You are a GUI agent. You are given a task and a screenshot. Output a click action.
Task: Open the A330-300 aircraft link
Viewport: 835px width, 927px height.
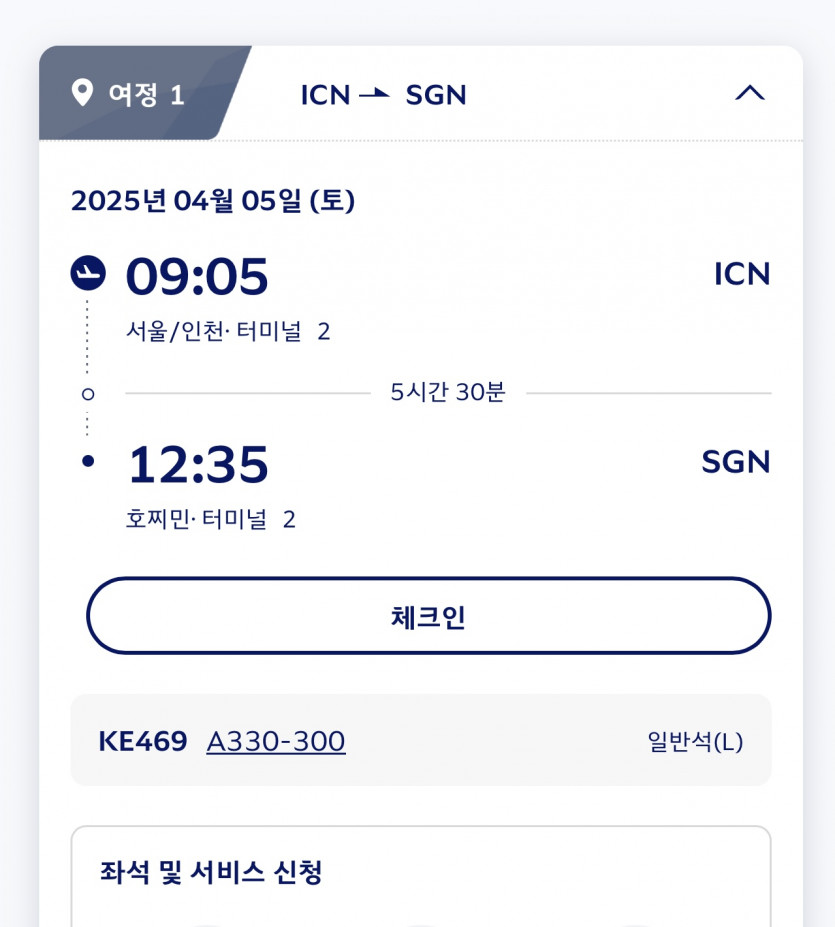(276, 741)
